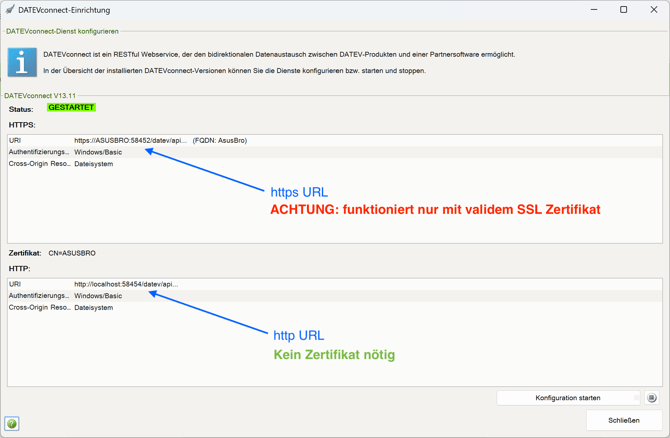Click the CN=ASUSBRO certificate value

(x=72, y=253)
